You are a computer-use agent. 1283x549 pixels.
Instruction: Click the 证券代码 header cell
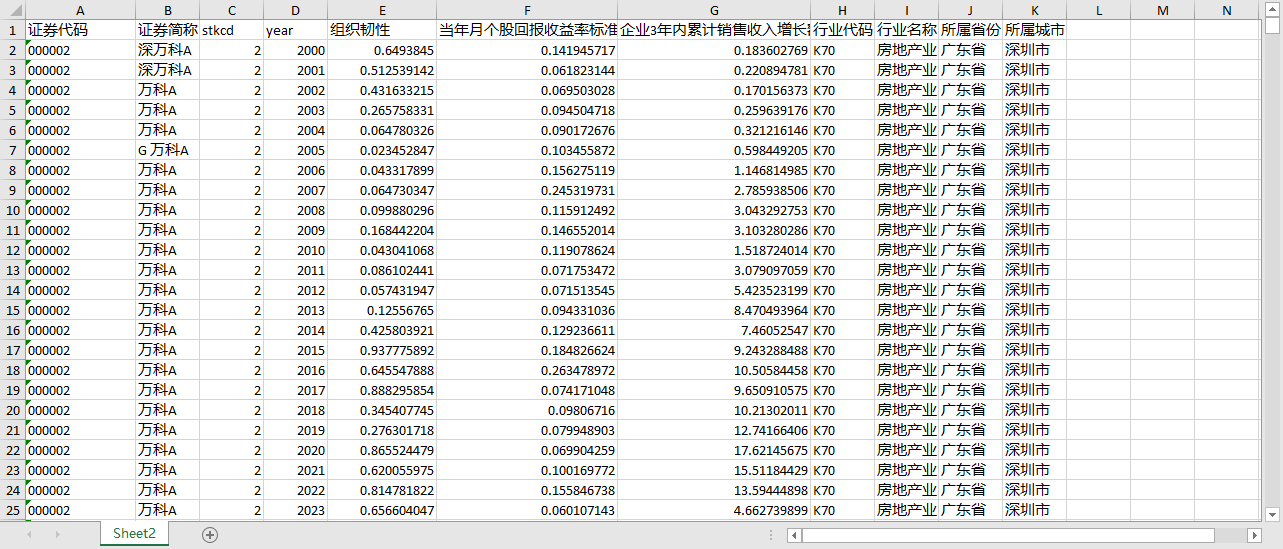point(80,30)
